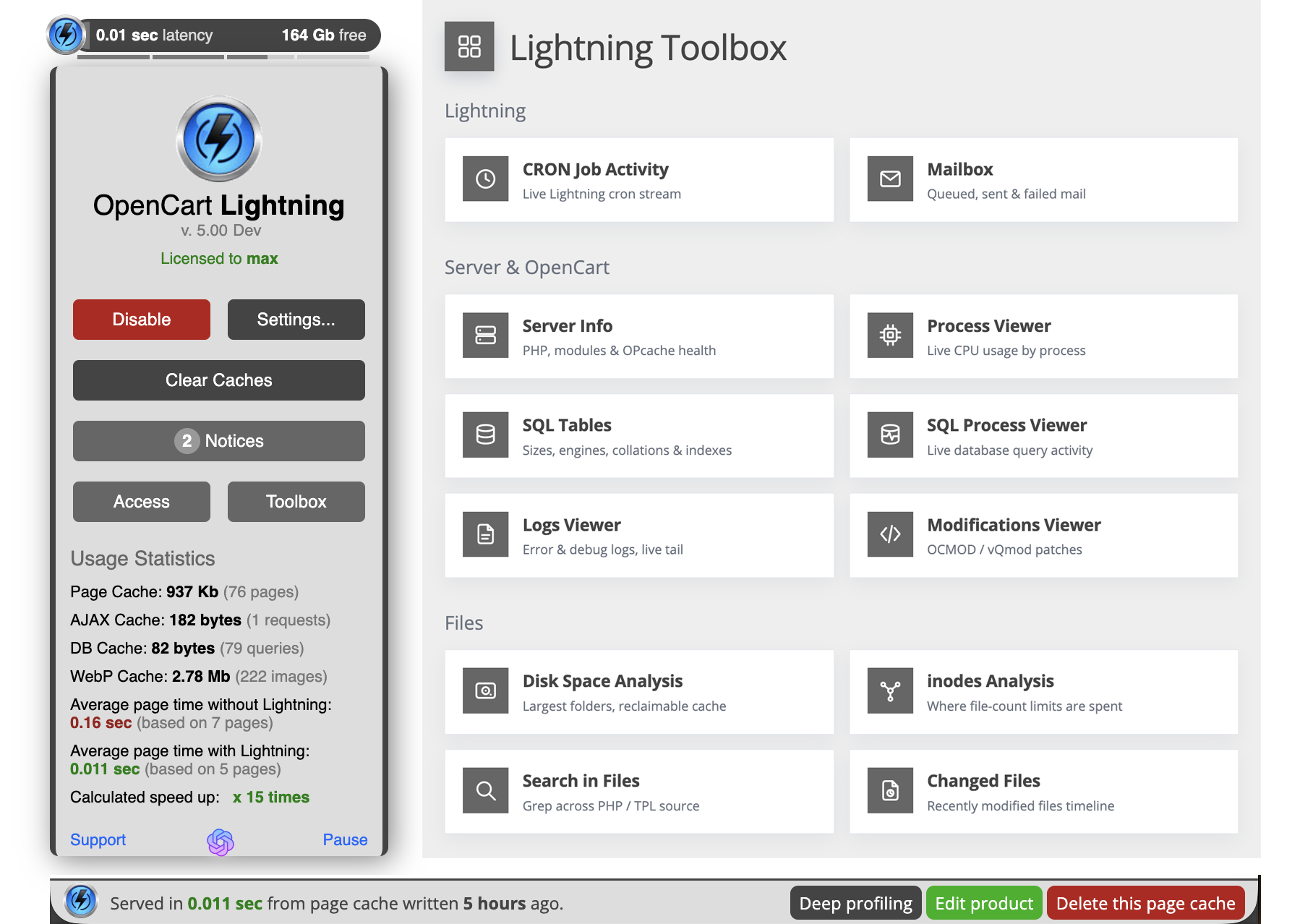Disable OpenCart Lightning
The image size is (1313, 924).
(x=142, y=320)
